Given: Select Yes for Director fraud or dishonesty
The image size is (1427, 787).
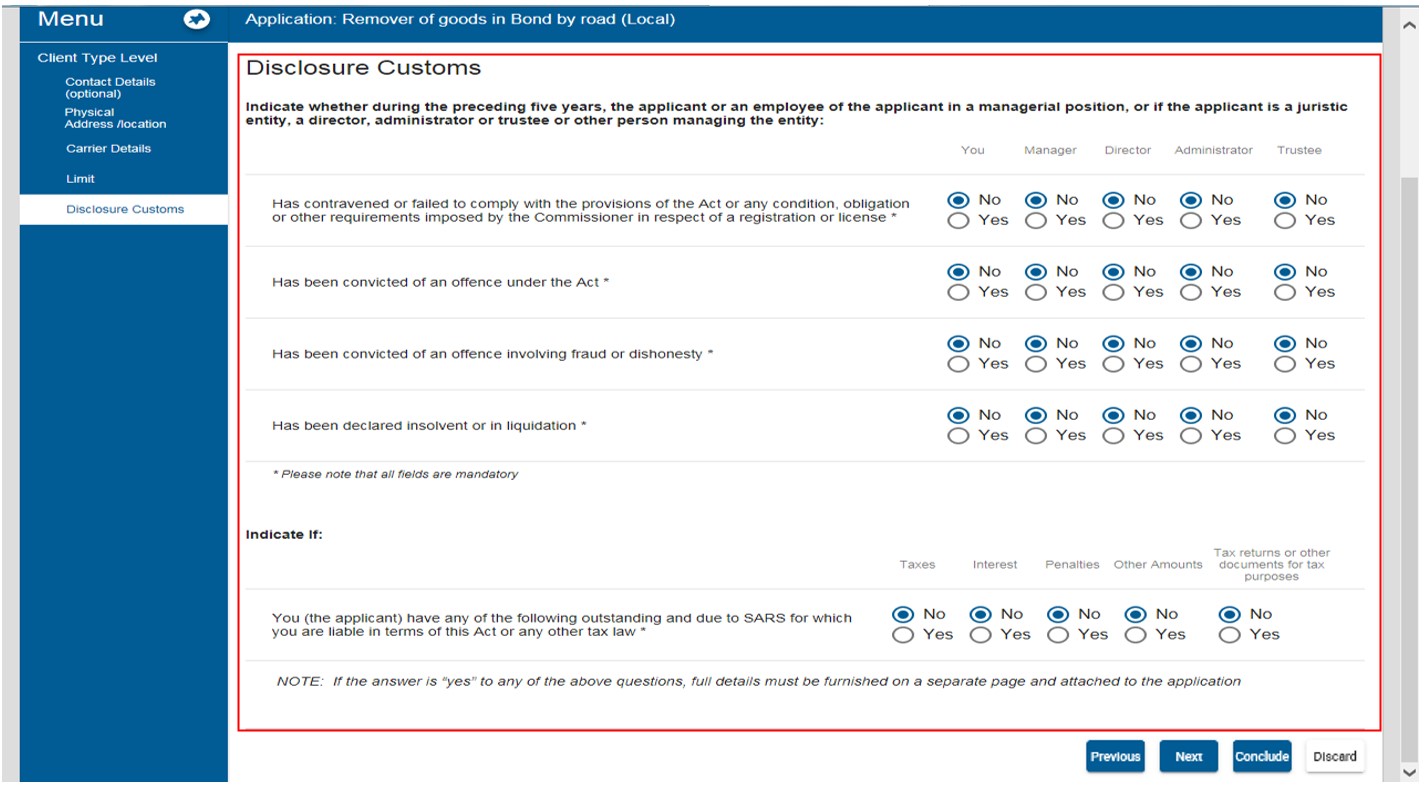Looking at the screenshot, I should tap(1114, 365).
